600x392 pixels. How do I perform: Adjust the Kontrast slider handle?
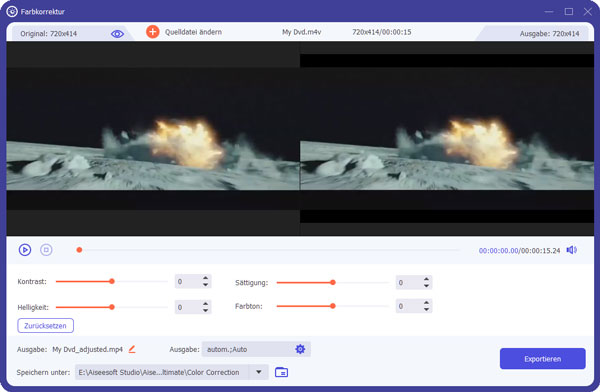click(112, 281)
